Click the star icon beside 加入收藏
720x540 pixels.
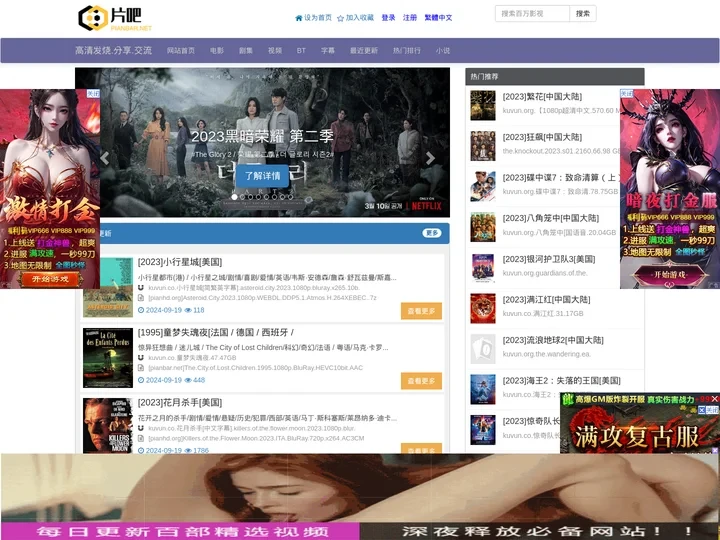click(x=340, y=18)
